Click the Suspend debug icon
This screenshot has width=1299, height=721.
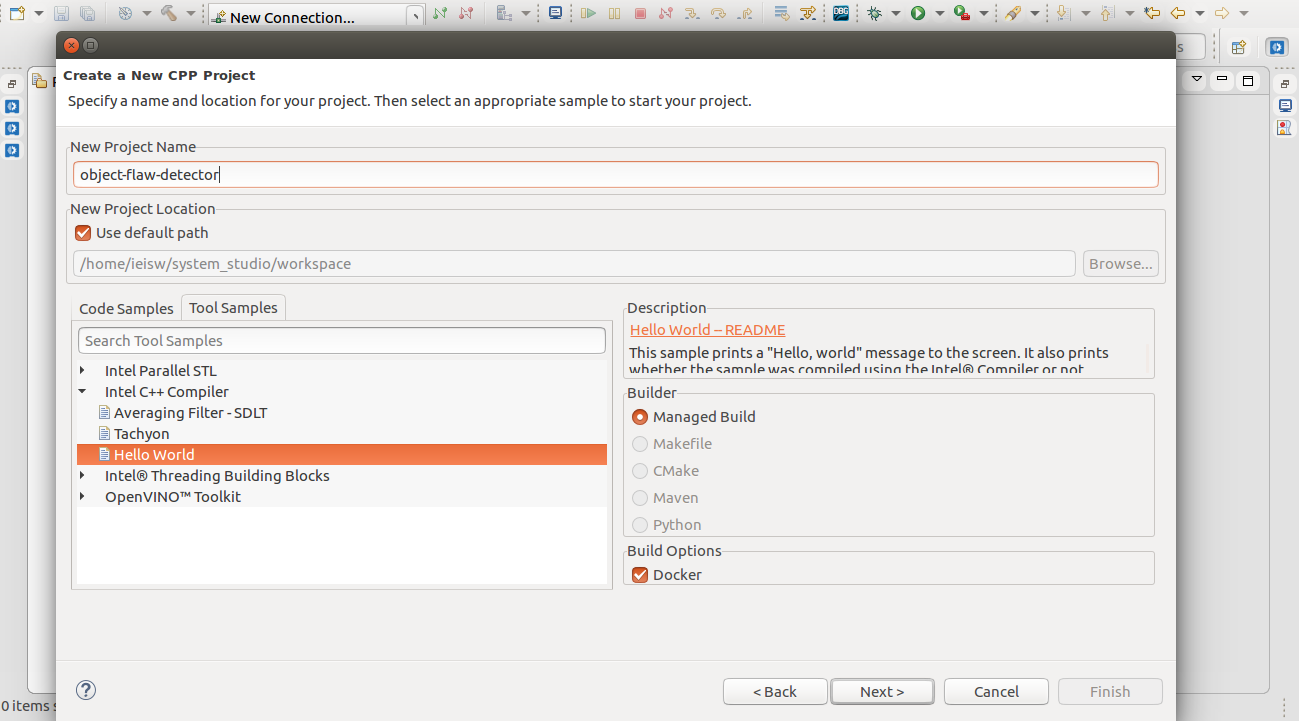614,14
